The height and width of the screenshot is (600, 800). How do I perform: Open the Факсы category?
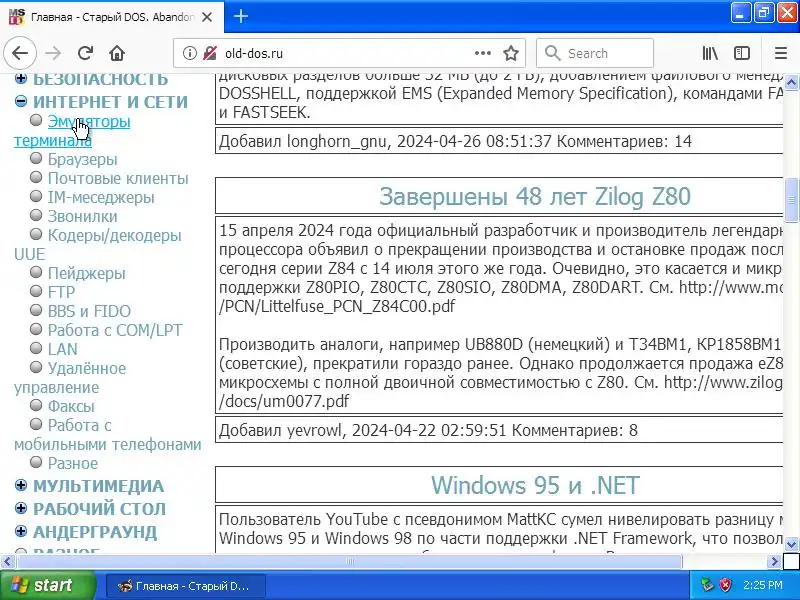click(x=71, y=406)
